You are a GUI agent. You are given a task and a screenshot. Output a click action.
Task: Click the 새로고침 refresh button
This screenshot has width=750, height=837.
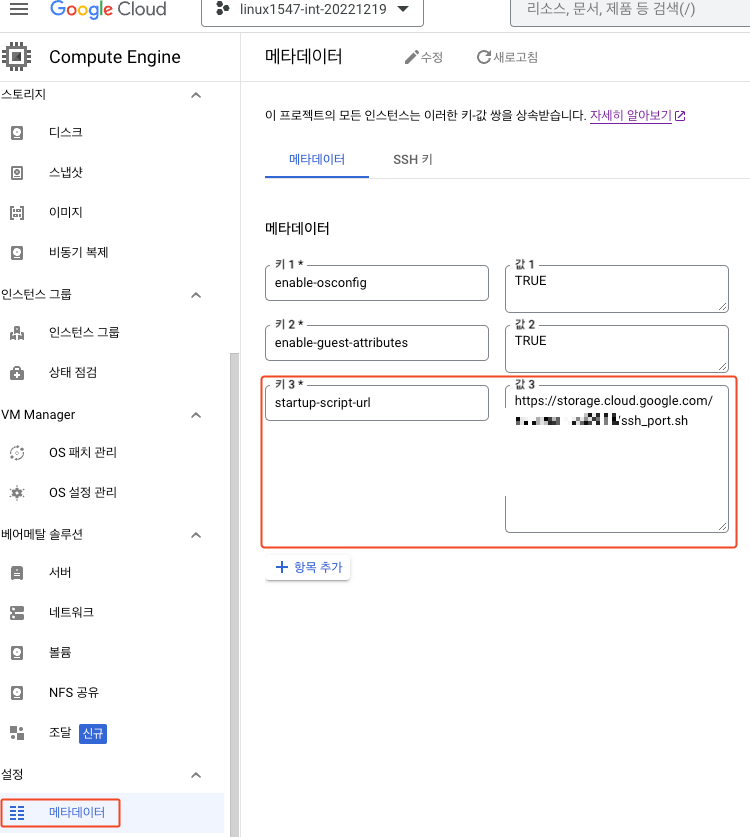coord(507,57)
